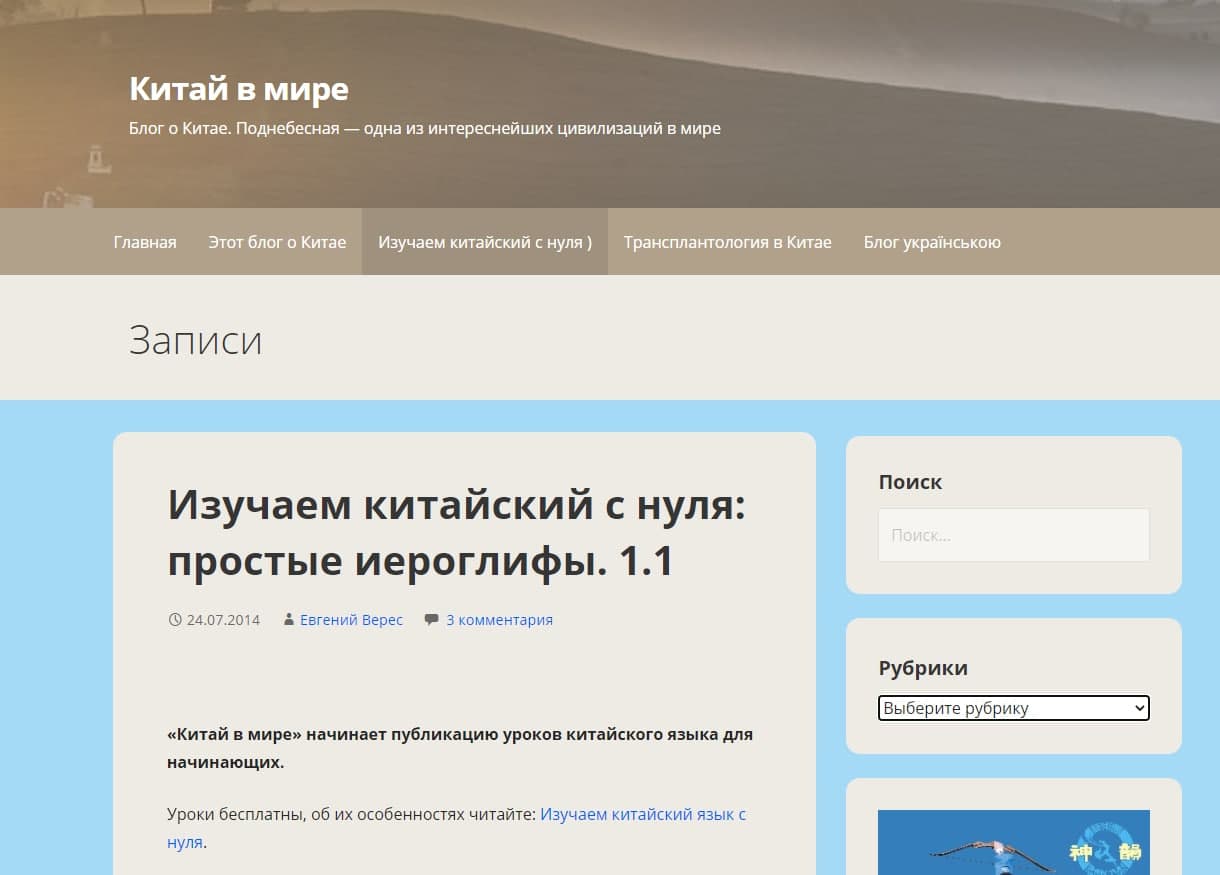Focus the Поиск search input field
The width and height of the screenshot is (1220, 875).
[x=1013, y=535]
